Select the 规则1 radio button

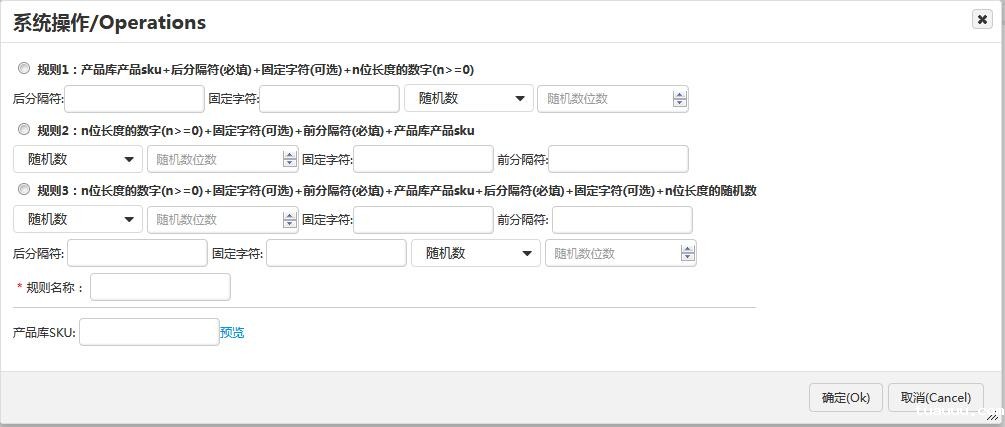click(24, 69)
